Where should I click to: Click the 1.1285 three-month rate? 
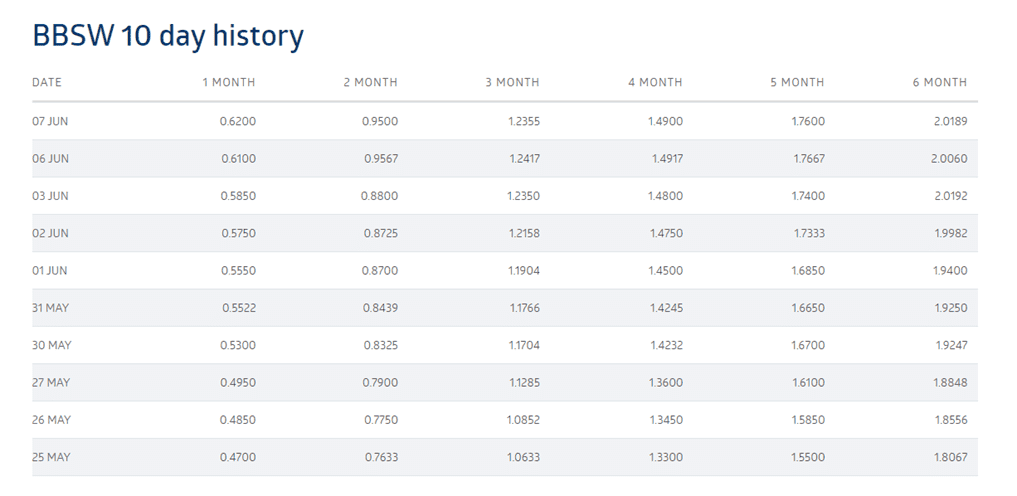525,383
